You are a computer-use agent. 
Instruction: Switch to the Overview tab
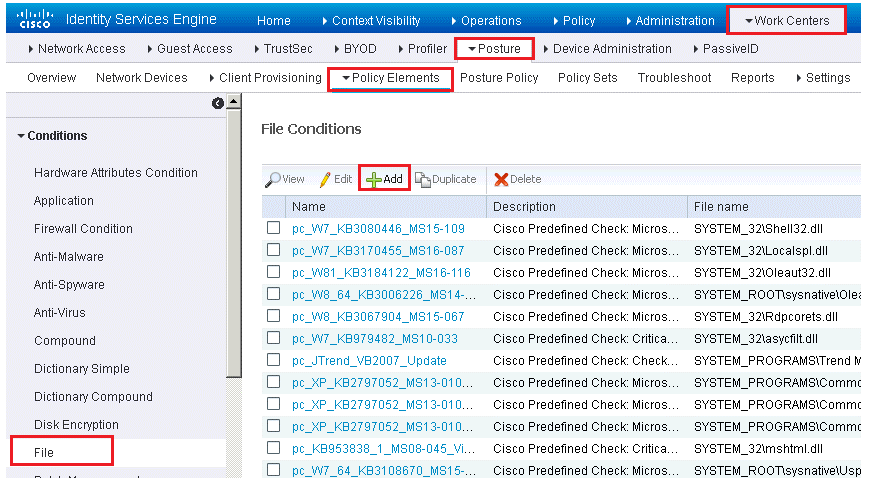tap(52, 78)
